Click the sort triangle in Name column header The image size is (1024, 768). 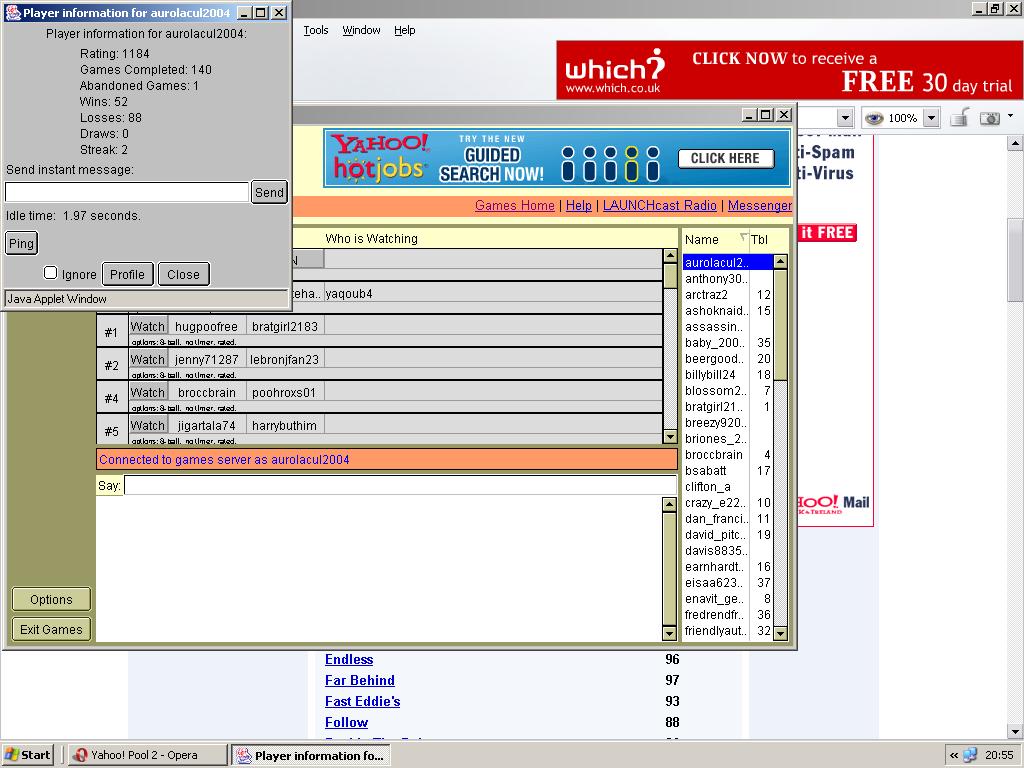743,238
